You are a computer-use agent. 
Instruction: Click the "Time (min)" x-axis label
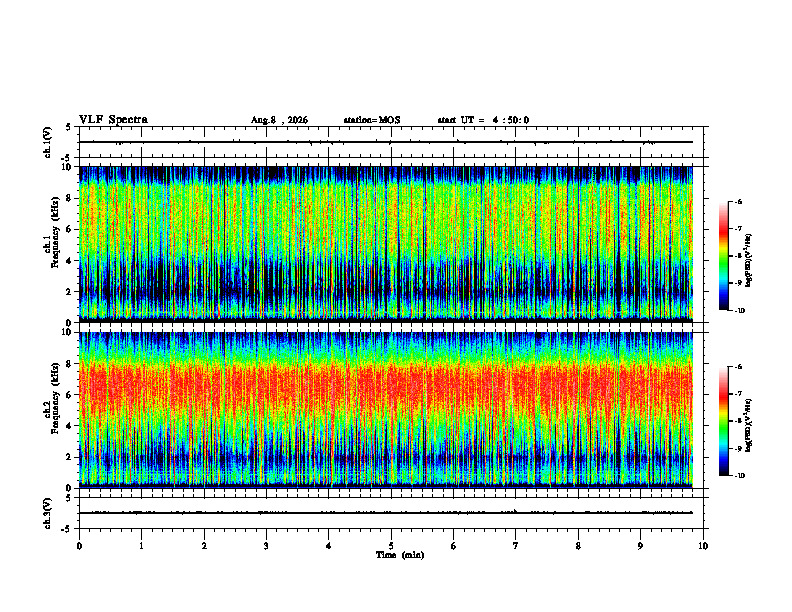click(400, 555)
